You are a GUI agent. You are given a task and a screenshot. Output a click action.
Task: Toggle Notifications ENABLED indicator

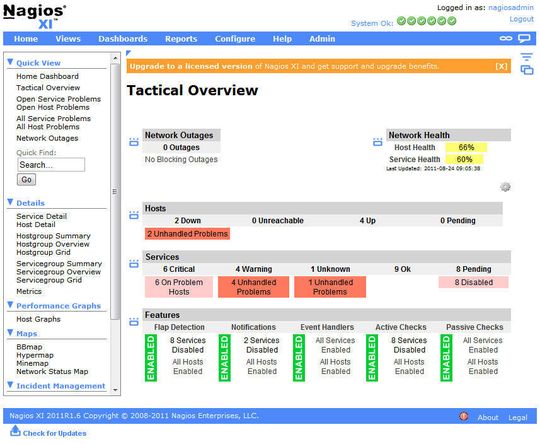click(225, 358)
